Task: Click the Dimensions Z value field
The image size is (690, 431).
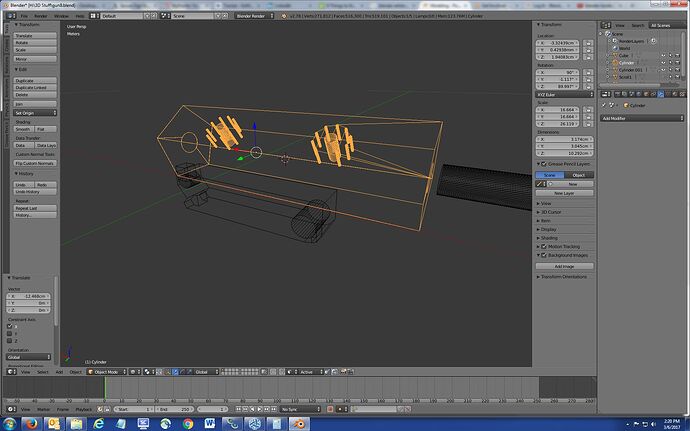Action: click(565, 153)
